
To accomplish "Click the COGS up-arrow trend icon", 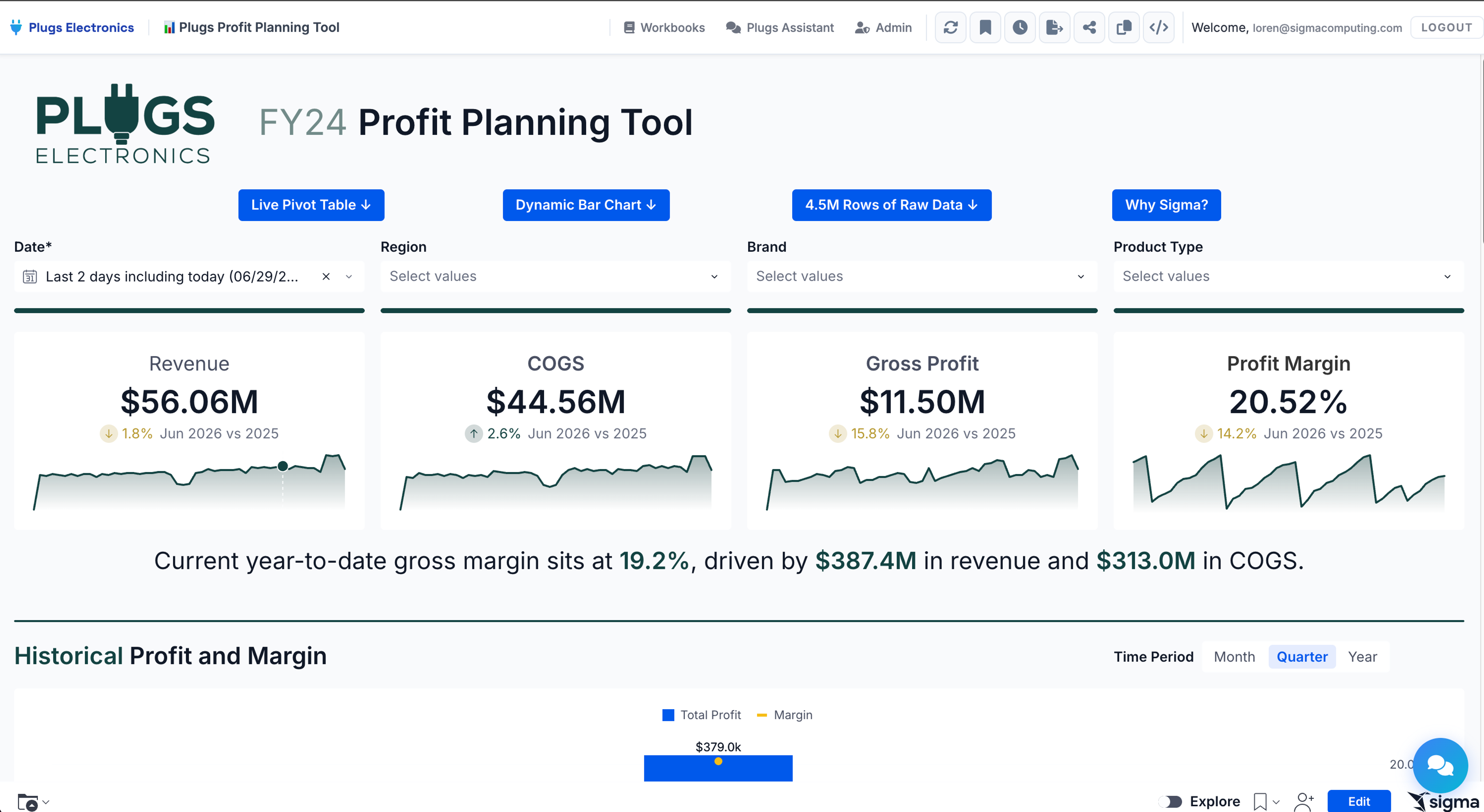I will 473,433.
